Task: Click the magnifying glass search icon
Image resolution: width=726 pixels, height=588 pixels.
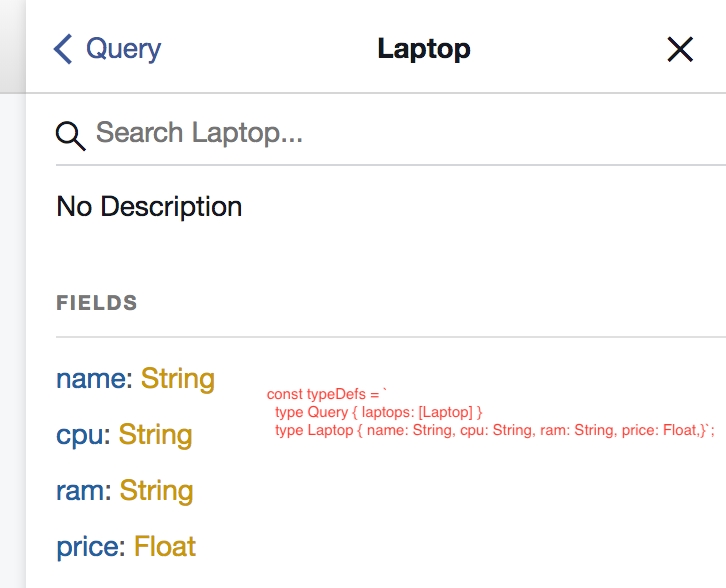Action: click(x=70, y=135)
